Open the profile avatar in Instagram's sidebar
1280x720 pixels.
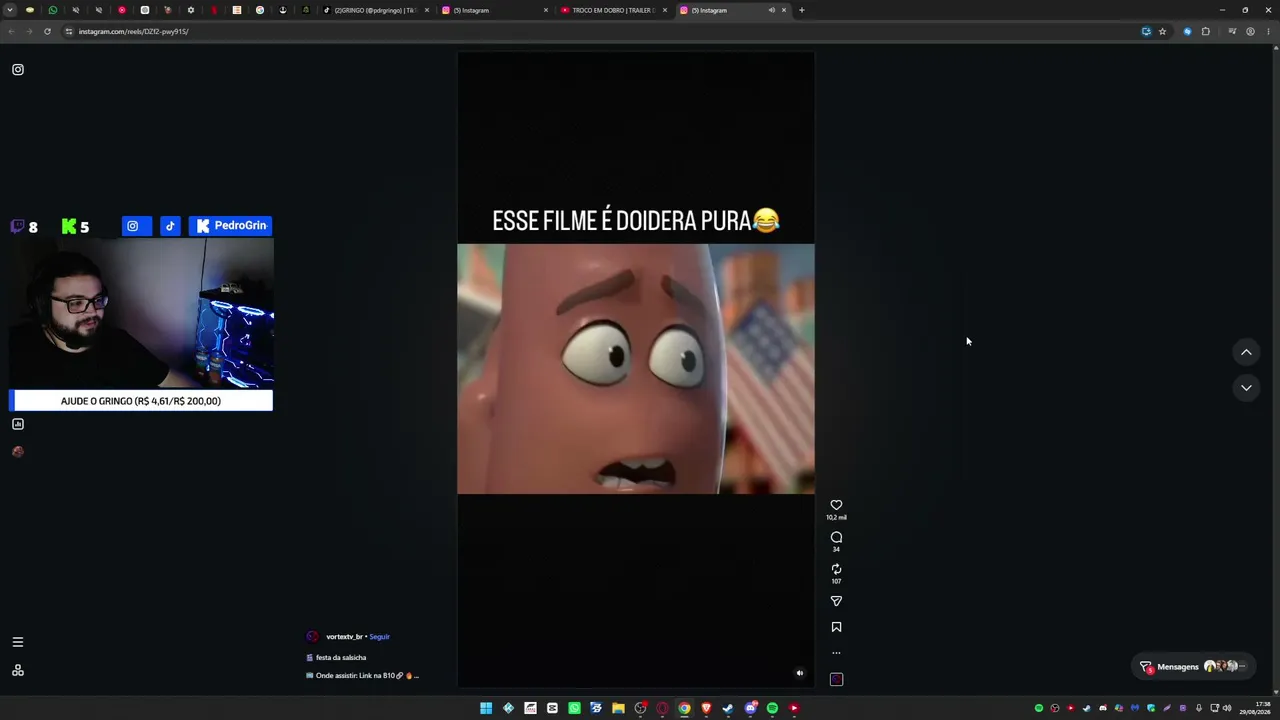point(18,451)
